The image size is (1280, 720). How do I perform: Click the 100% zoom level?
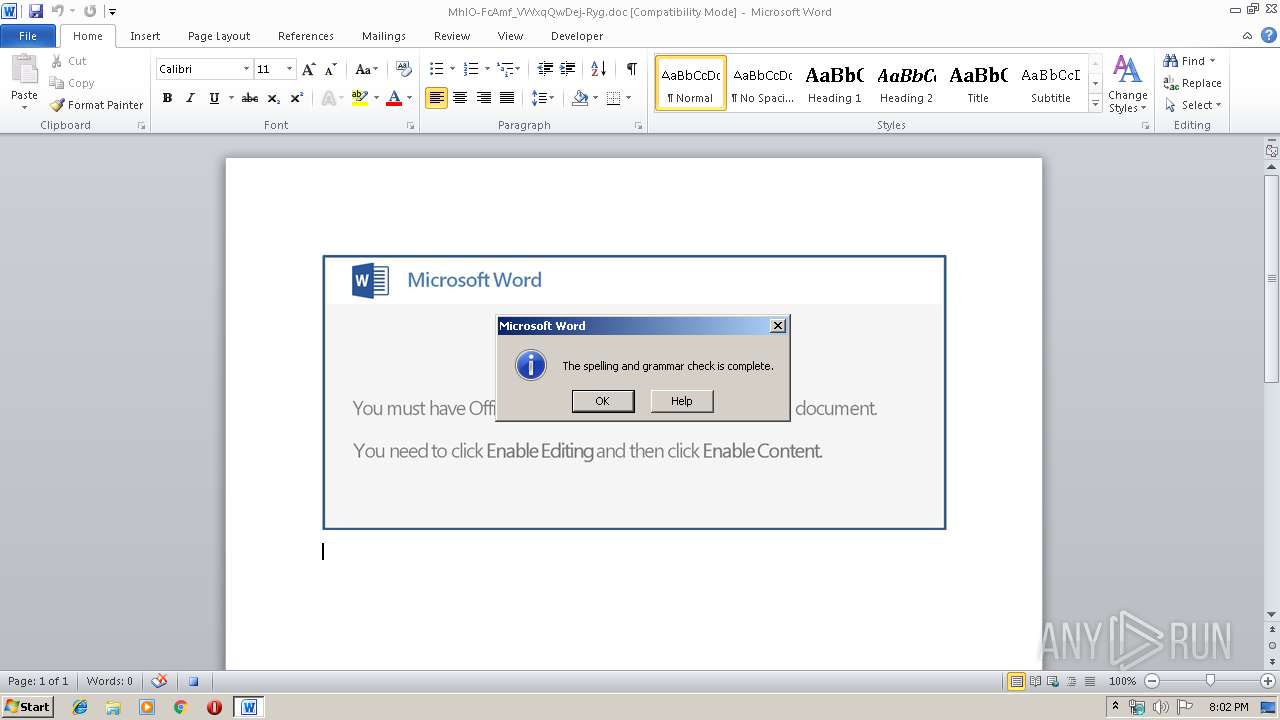1122,681
